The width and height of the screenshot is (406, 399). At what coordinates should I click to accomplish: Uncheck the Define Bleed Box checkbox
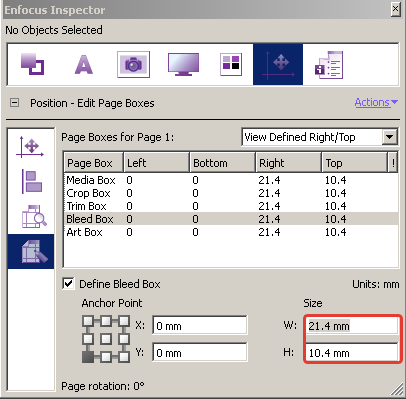point(68,284)
